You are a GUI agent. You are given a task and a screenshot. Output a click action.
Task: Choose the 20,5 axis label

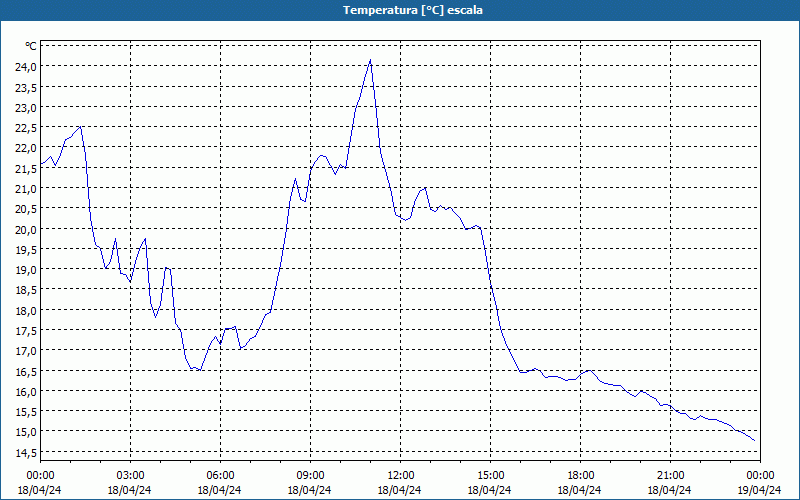[x=27, y=208]
